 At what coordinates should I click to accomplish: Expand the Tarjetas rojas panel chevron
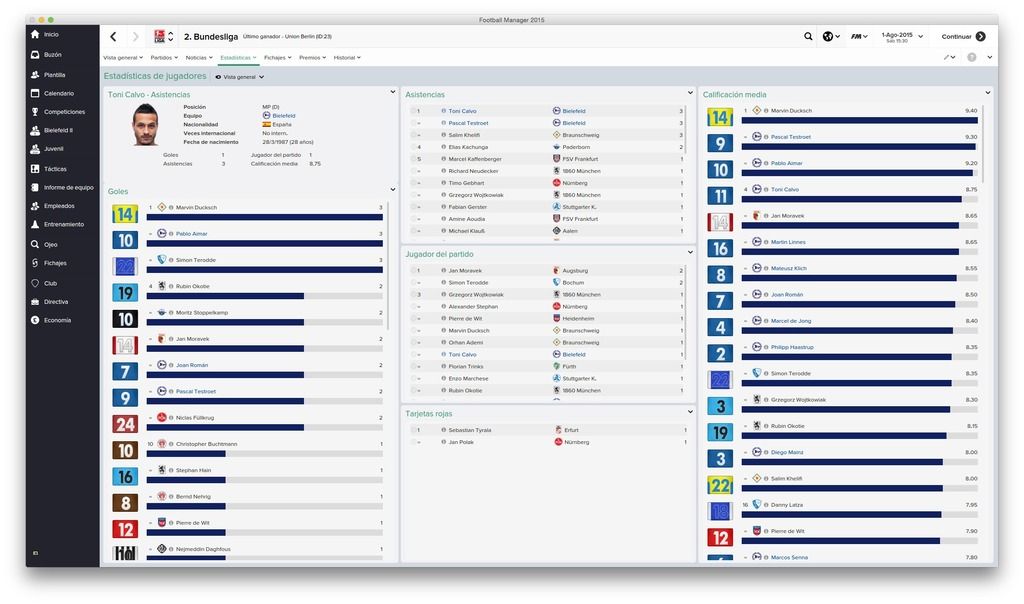click(690, 412)
